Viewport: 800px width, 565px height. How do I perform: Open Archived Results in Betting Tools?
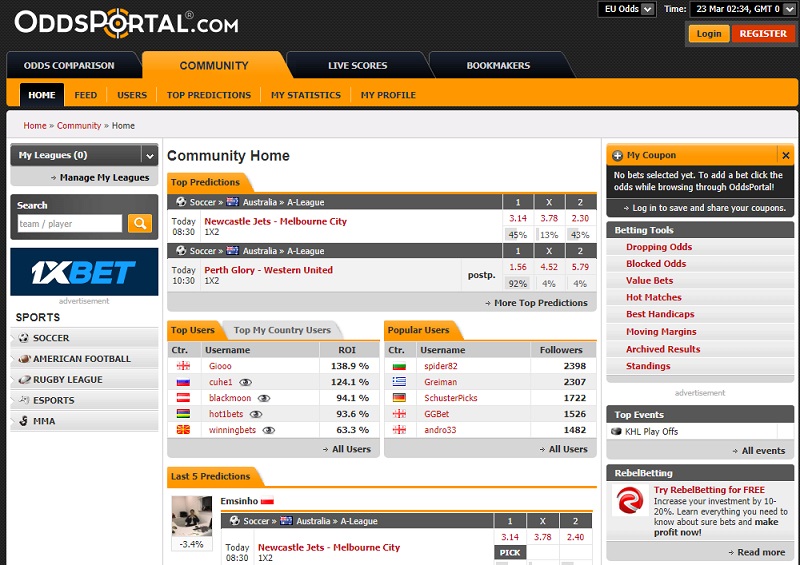663,349
